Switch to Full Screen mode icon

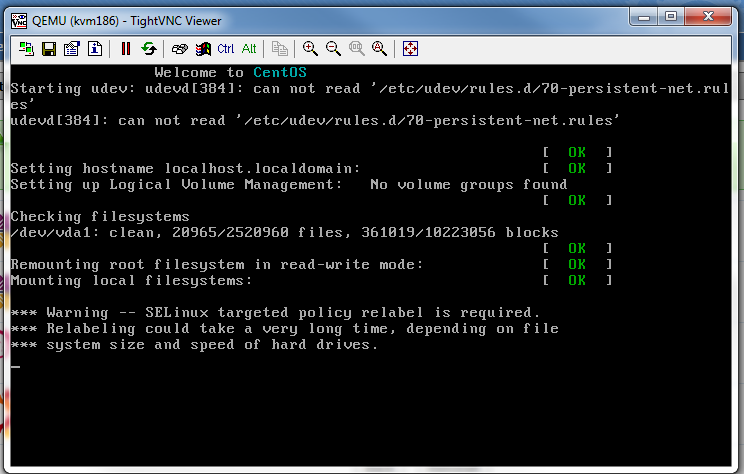coord(410,48)
